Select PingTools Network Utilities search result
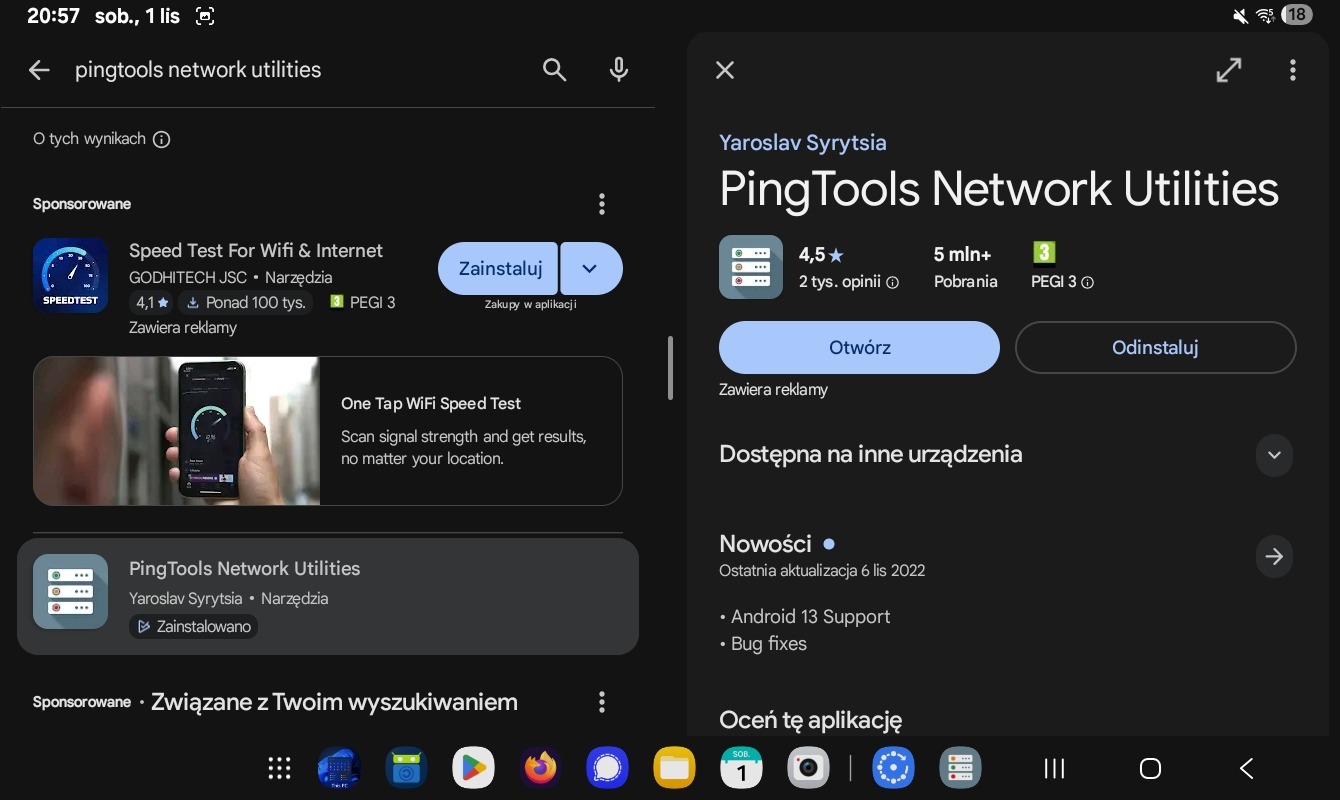 pyautogui.click(x=327, y=596)
